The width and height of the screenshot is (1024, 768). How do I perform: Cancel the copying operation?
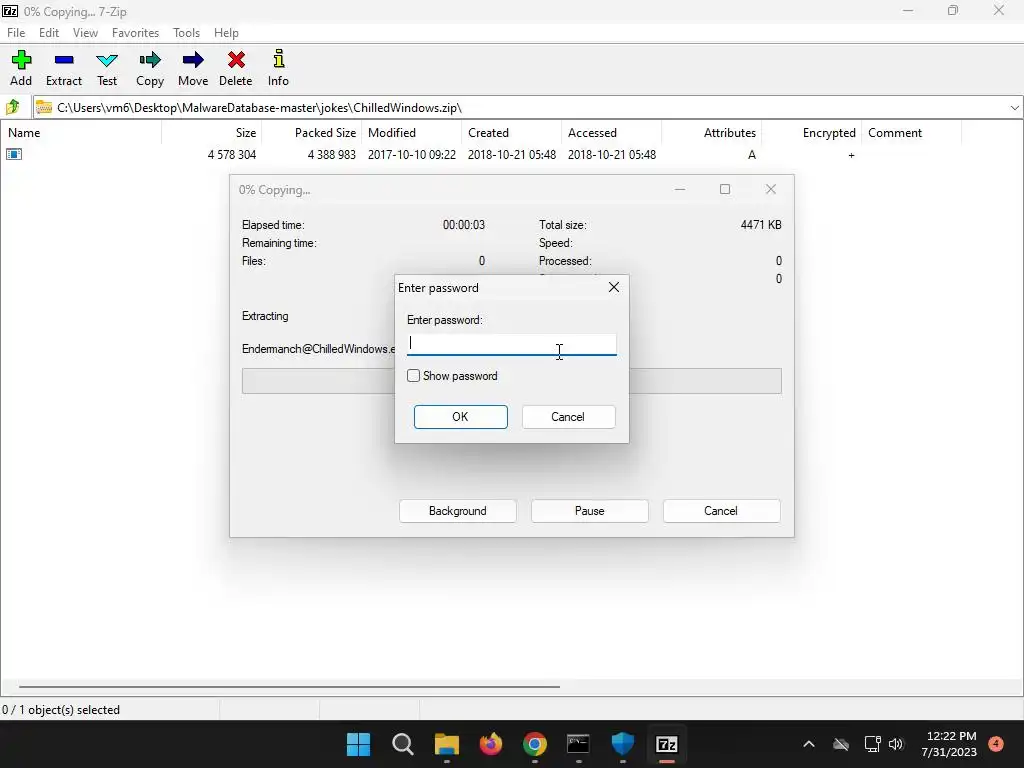coord(721,511)
